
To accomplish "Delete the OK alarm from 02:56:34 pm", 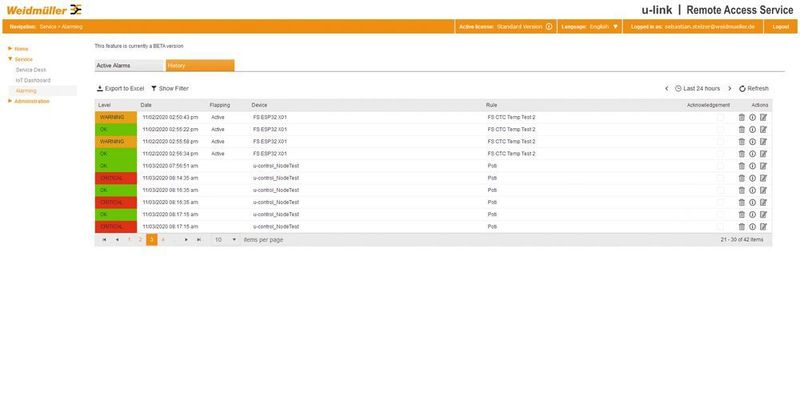I will pos(742,154).
